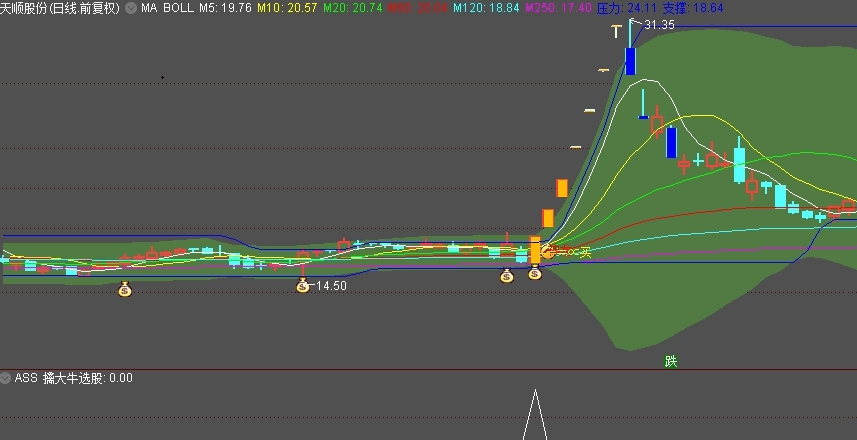Click the yellow T signal marker
The height and width of the screenshot is (440, 857).
click(617, 31)
